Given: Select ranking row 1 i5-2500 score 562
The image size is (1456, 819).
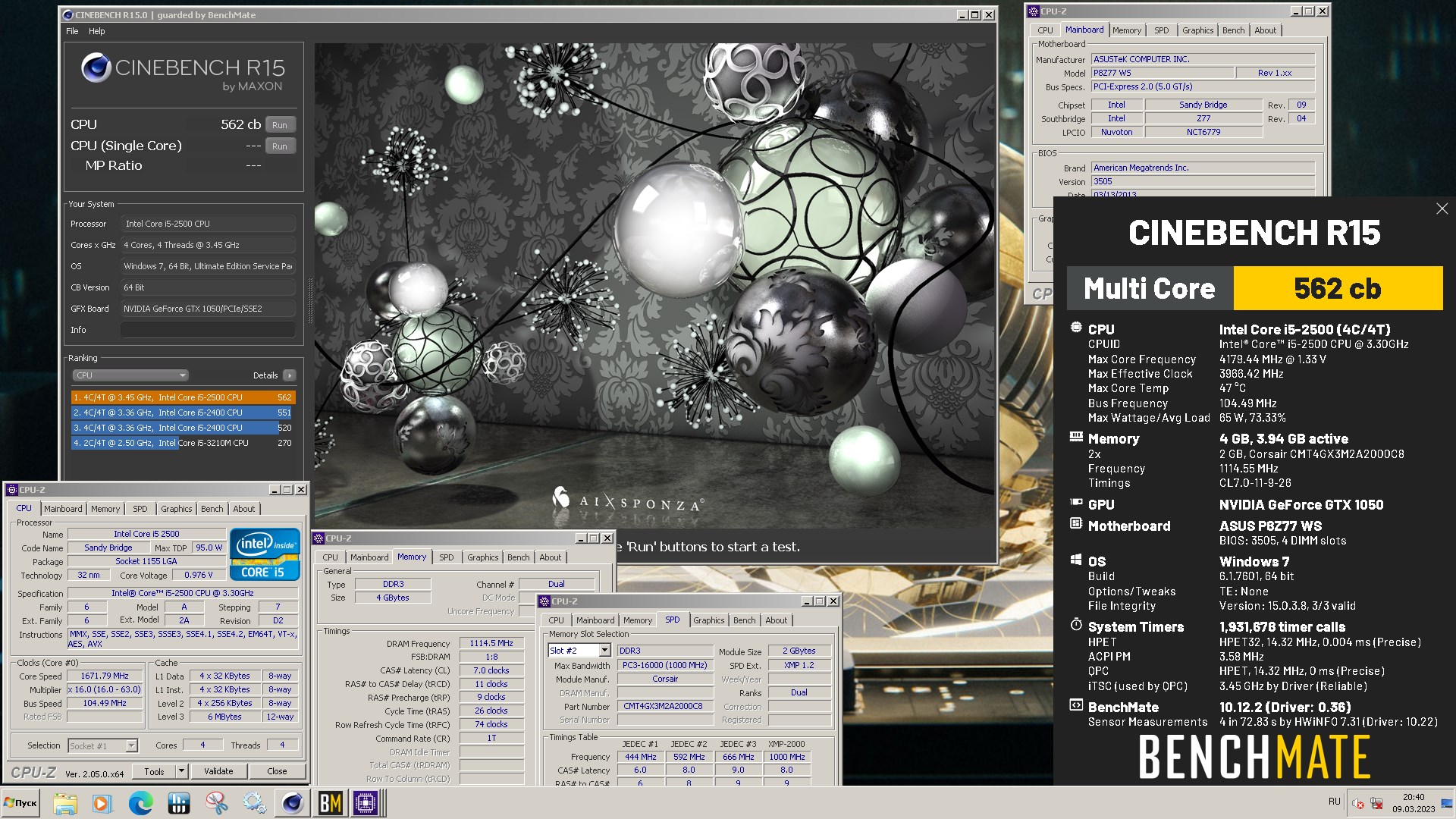Looking at the screenshot, I should click(x=183, y=397).
